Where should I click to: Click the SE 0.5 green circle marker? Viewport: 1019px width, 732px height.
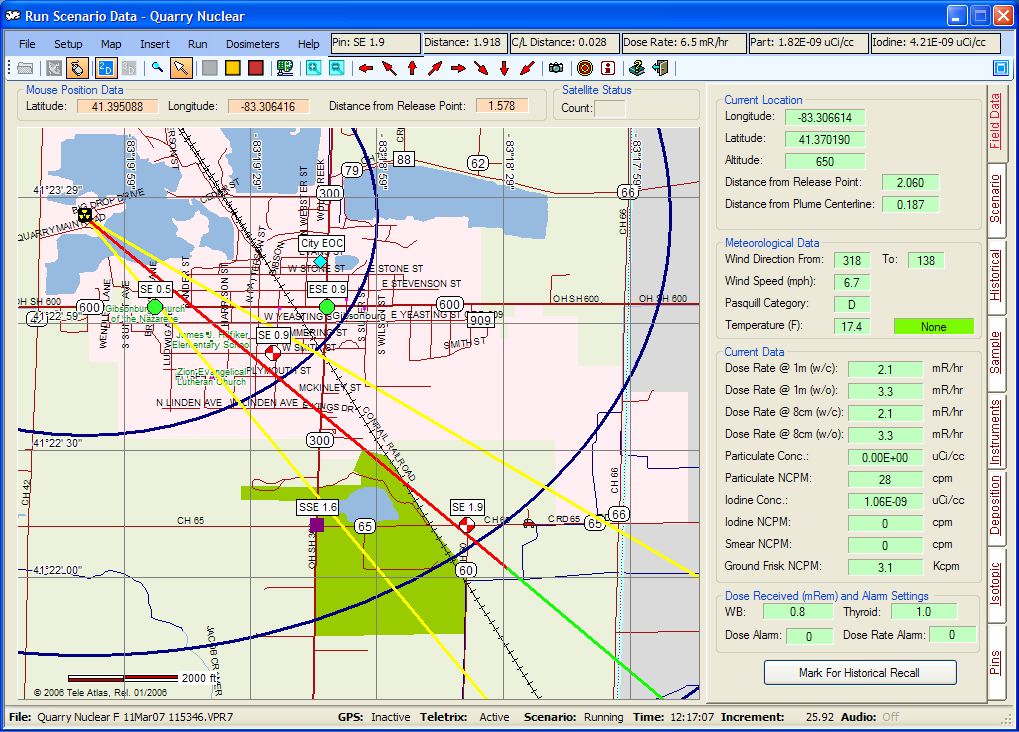(155, 306)
